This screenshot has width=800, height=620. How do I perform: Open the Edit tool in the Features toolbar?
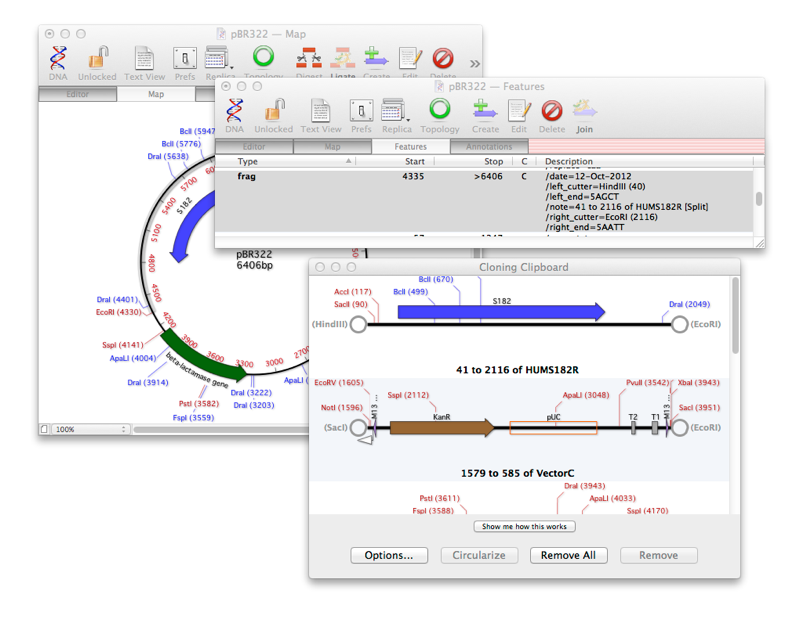coord(521,113)
